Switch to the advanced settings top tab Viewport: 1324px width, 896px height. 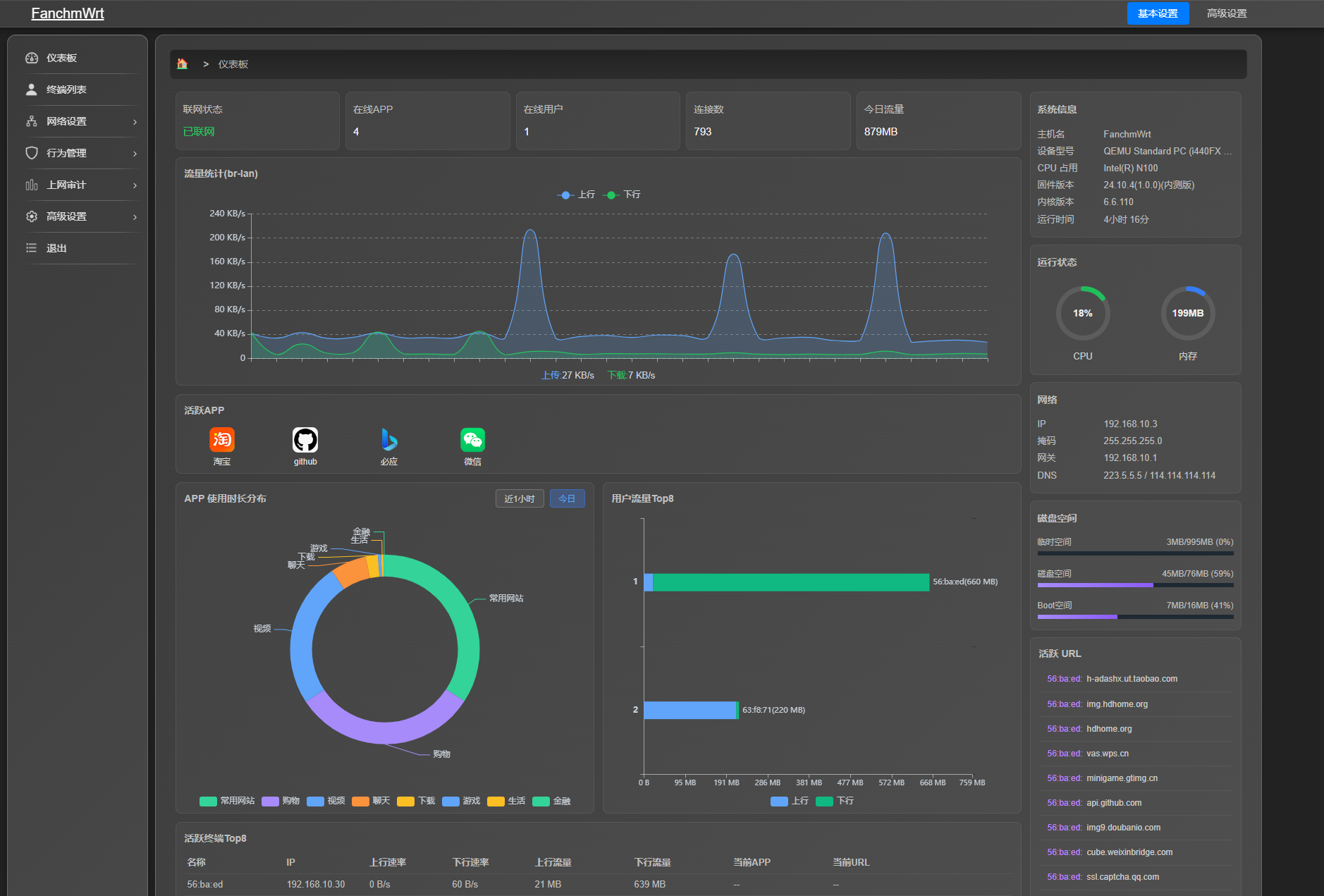click(x=1227, y=13)
